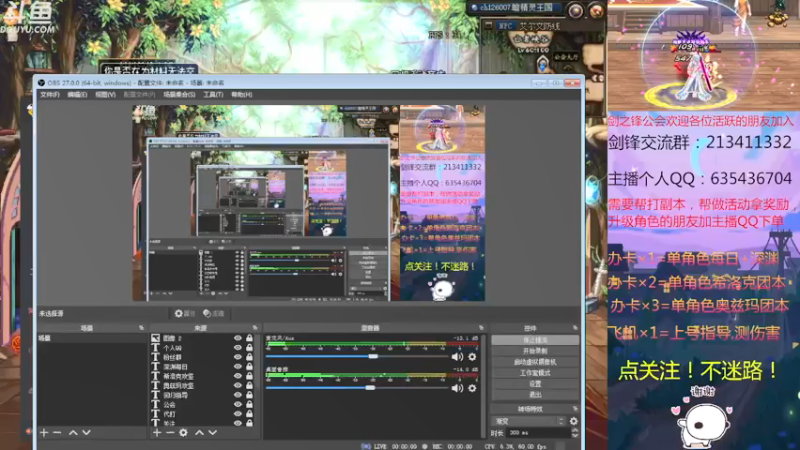Click the 工作室模式 studio mode button

[535, 373]
